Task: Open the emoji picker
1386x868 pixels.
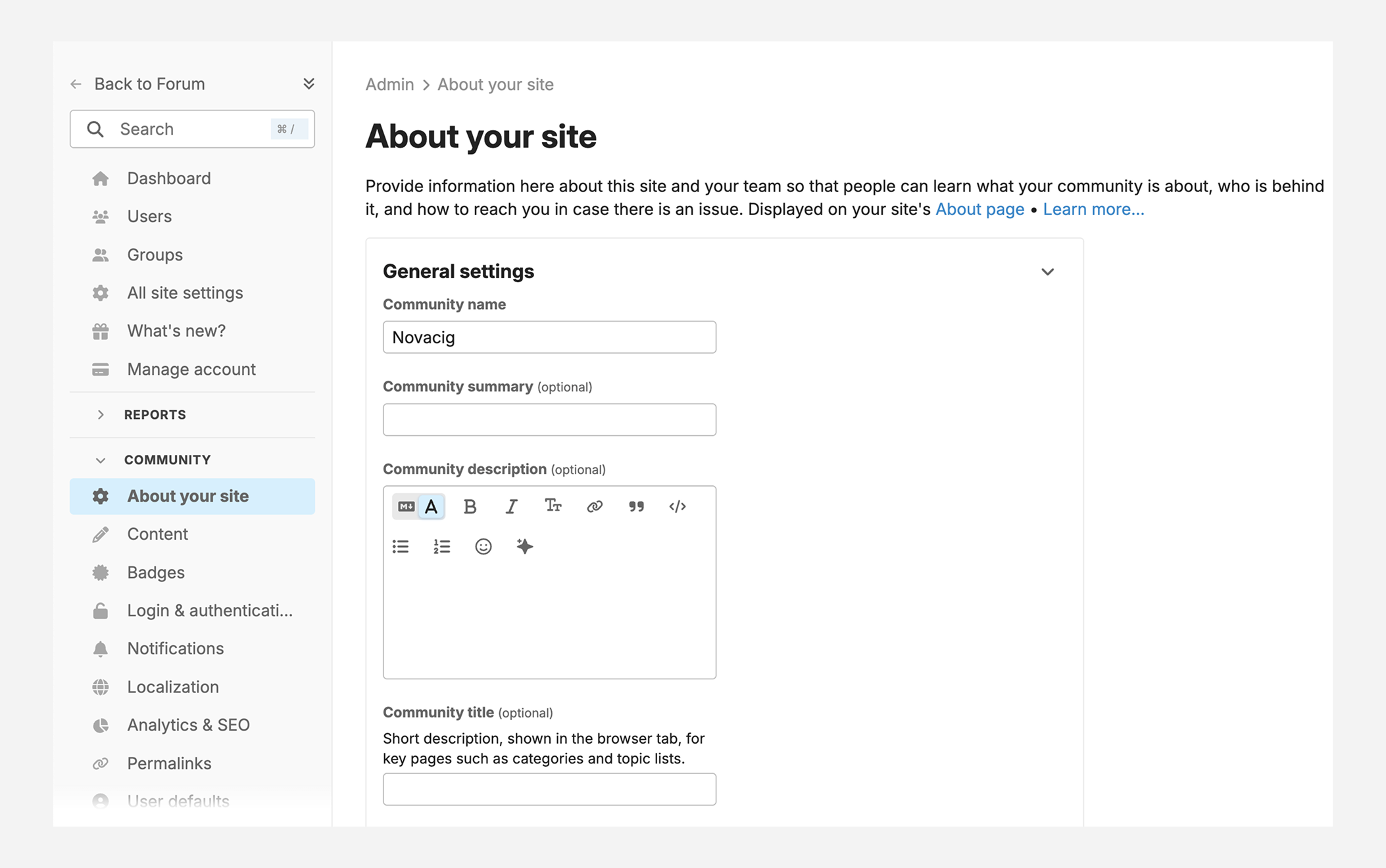Action: [x=483, y=546]
